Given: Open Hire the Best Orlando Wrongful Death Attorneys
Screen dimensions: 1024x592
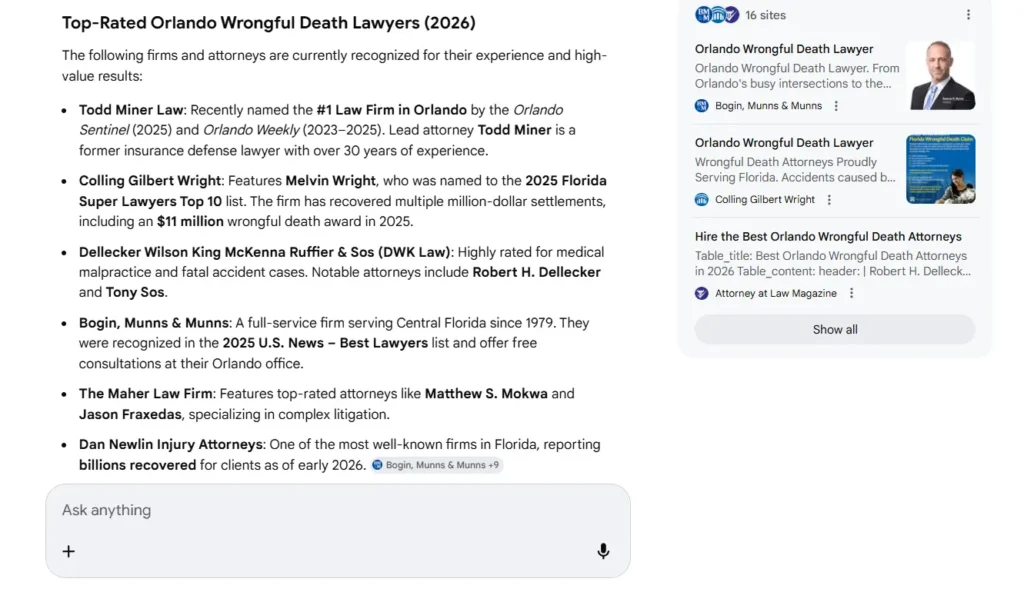Looking at the screenshot, I should click(x=828, y=237).
